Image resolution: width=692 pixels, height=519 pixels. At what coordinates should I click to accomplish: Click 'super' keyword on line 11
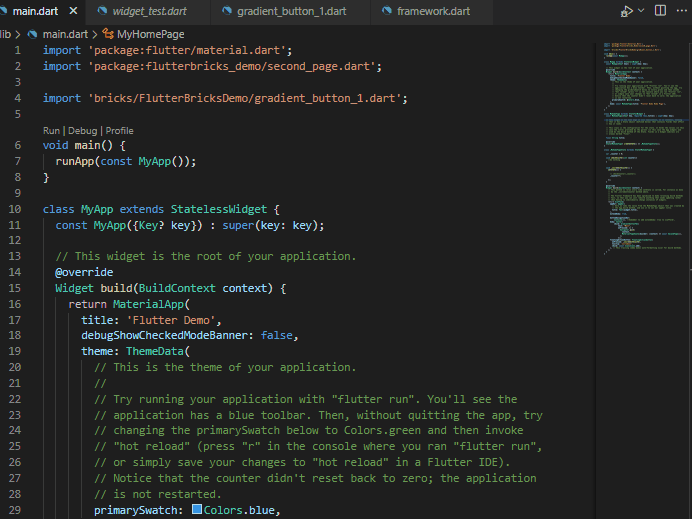point(238,226)
